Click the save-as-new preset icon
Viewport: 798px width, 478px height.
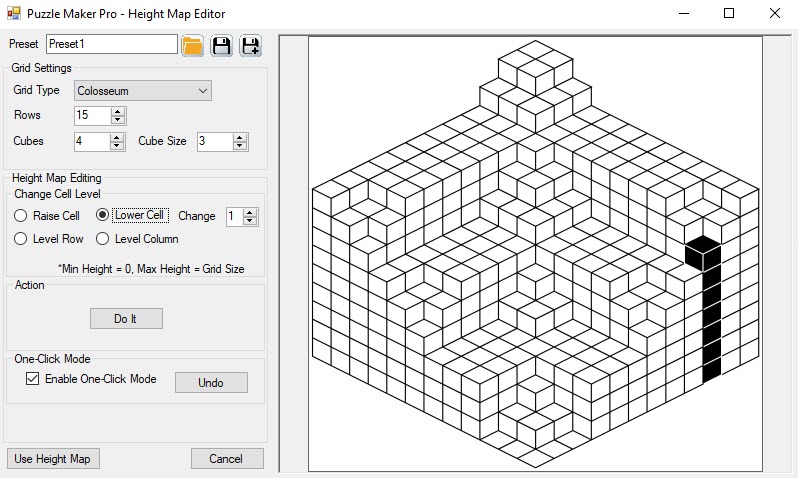250,45
